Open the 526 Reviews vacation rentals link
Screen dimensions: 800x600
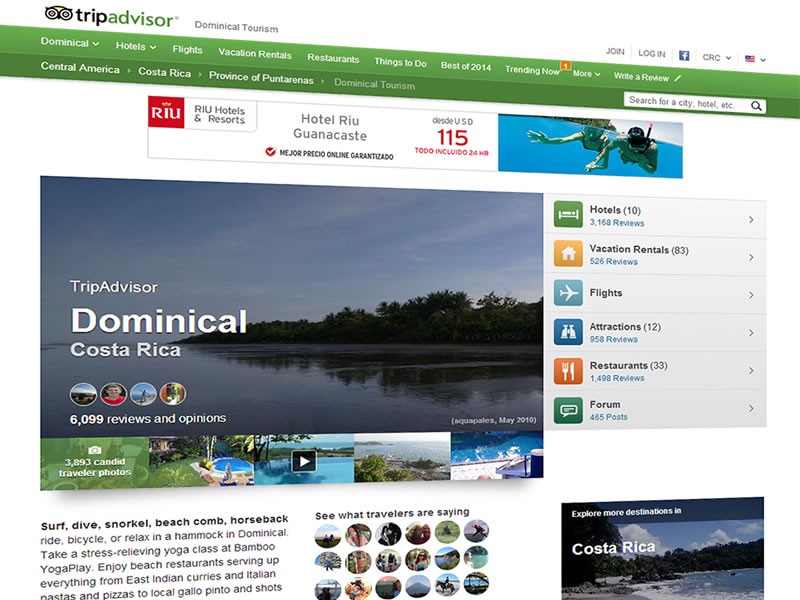click(614, 261)
